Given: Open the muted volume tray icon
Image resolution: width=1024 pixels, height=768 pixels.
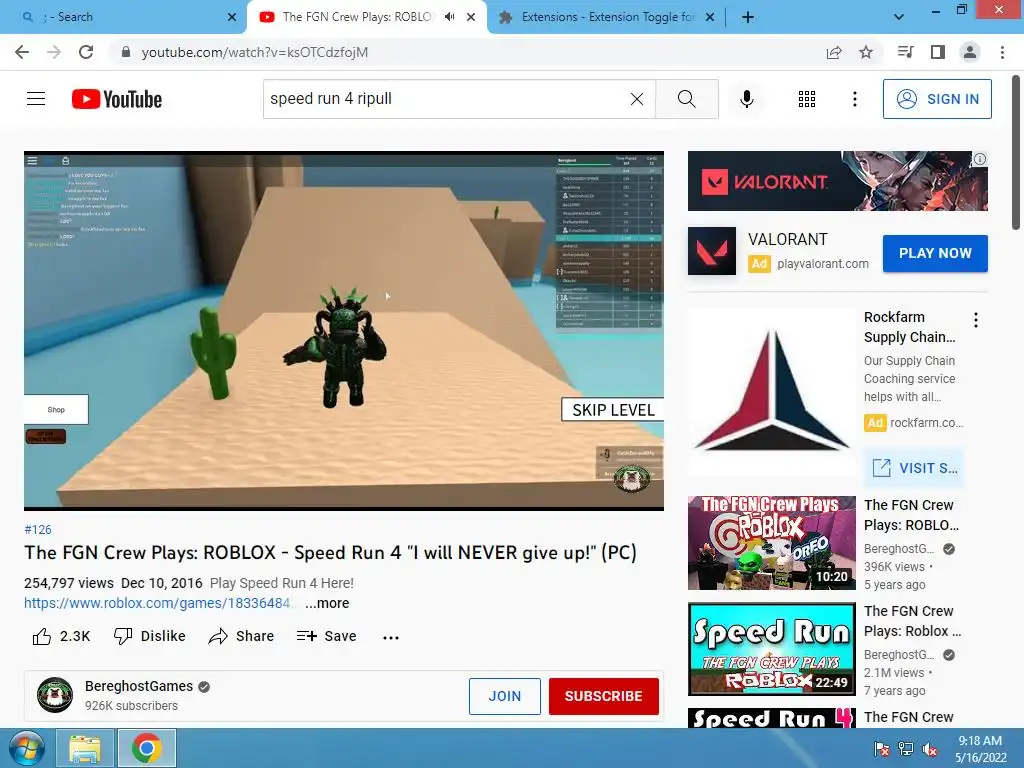Looking at the screenshot, I should pos(931,749).
